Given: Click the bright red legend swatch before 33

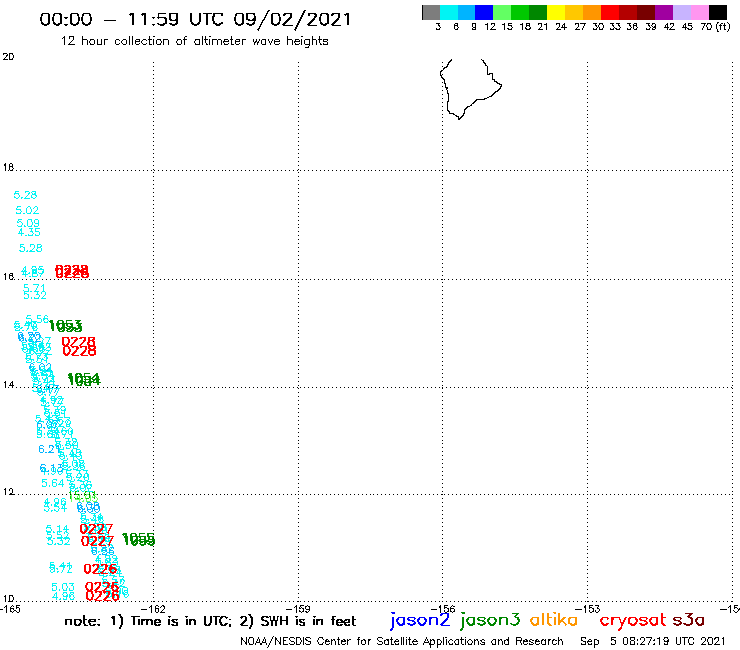Looking at the screenshot, I should (610, 12).
